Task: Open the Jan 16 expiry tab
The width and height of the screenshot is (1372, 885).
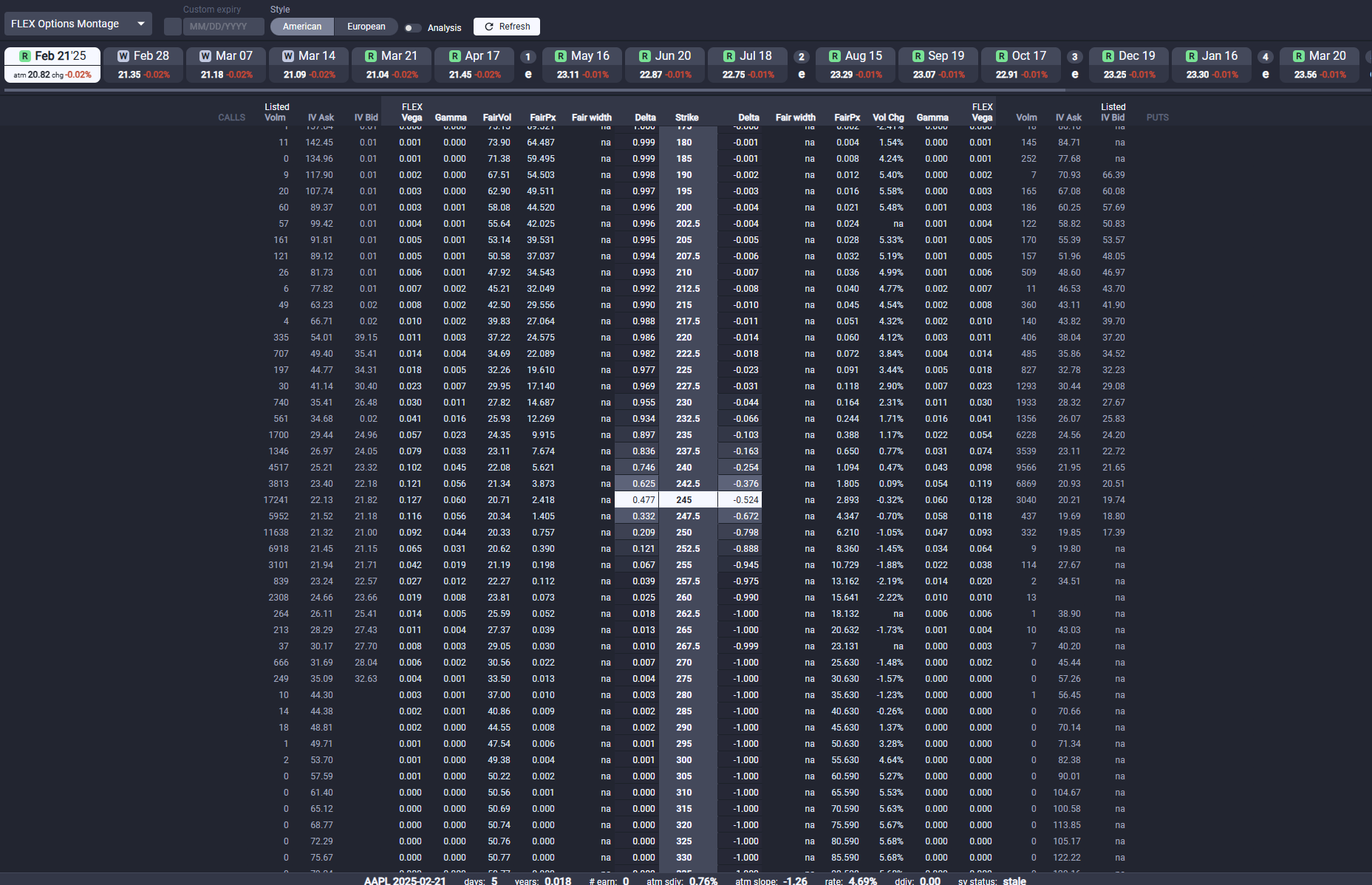Action: (x=1212, y=64)
